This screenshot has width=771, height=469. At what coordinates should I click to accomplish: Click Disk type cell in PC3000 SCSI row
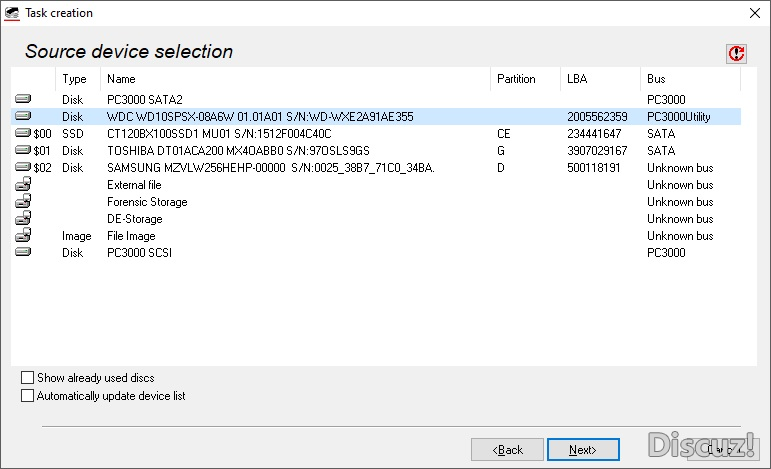click(x=72, y=253)
